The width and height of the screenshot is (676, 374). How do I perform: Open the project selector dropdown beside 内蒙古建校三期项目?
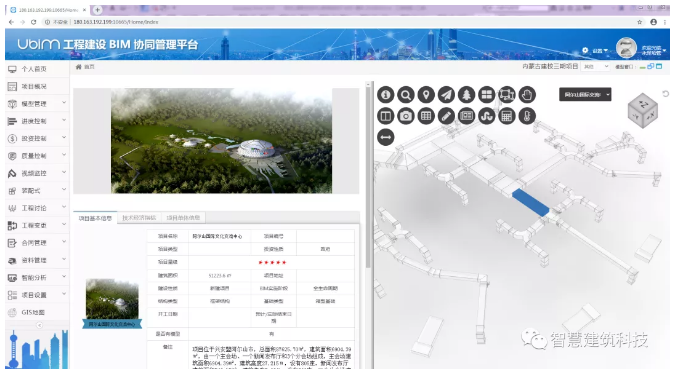click(x=595, y=67)
